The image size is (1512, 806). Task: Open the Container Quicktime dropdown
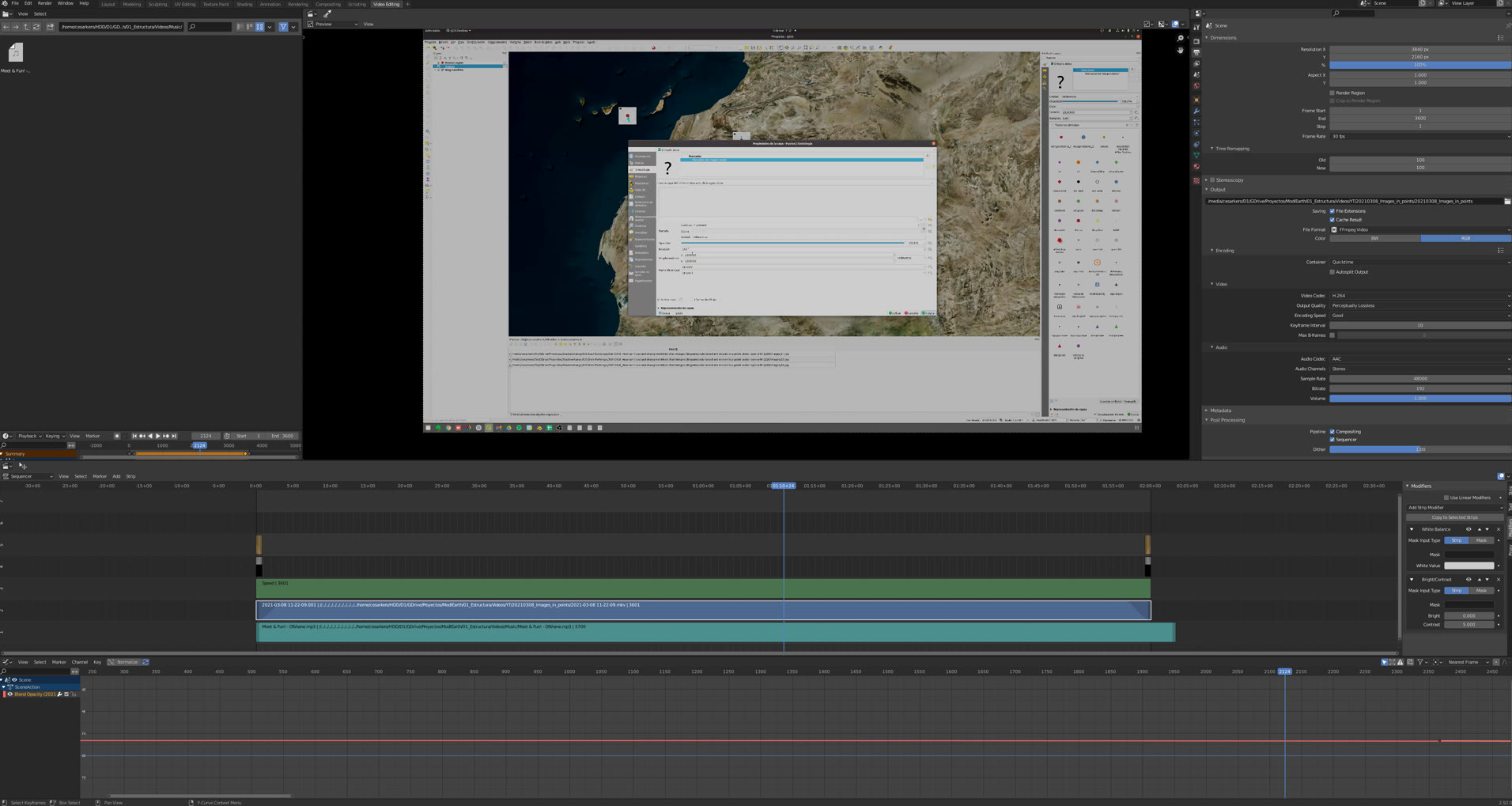pos(1420,262)
